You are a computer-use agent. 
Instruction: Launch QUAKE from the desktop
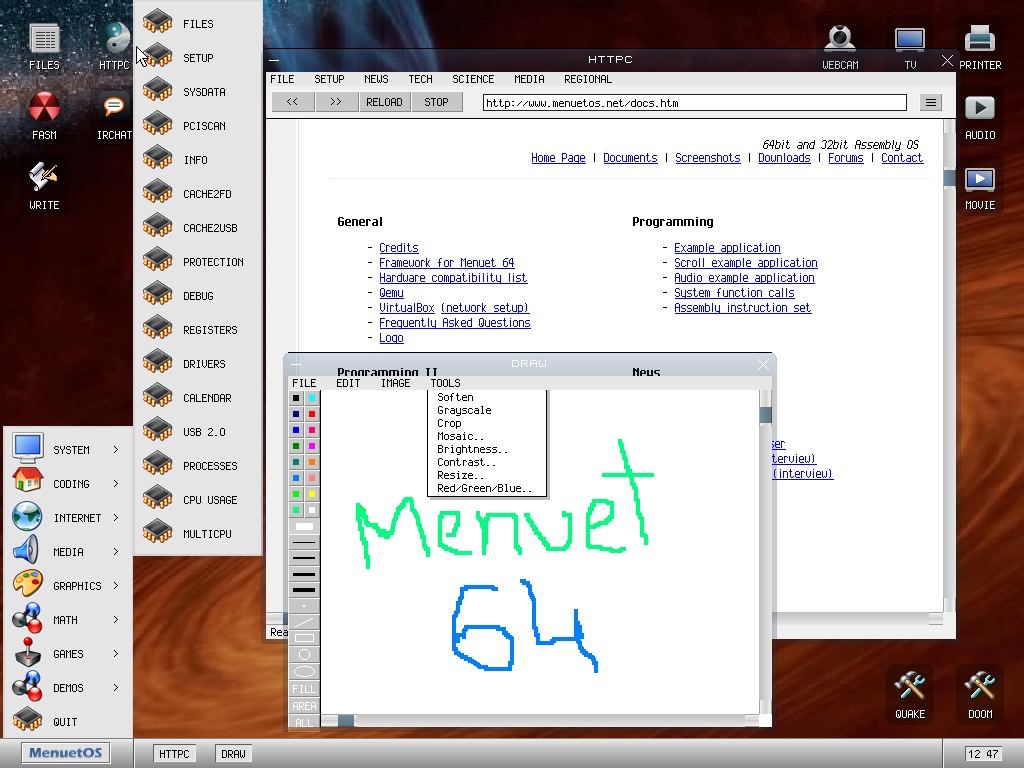910,694
